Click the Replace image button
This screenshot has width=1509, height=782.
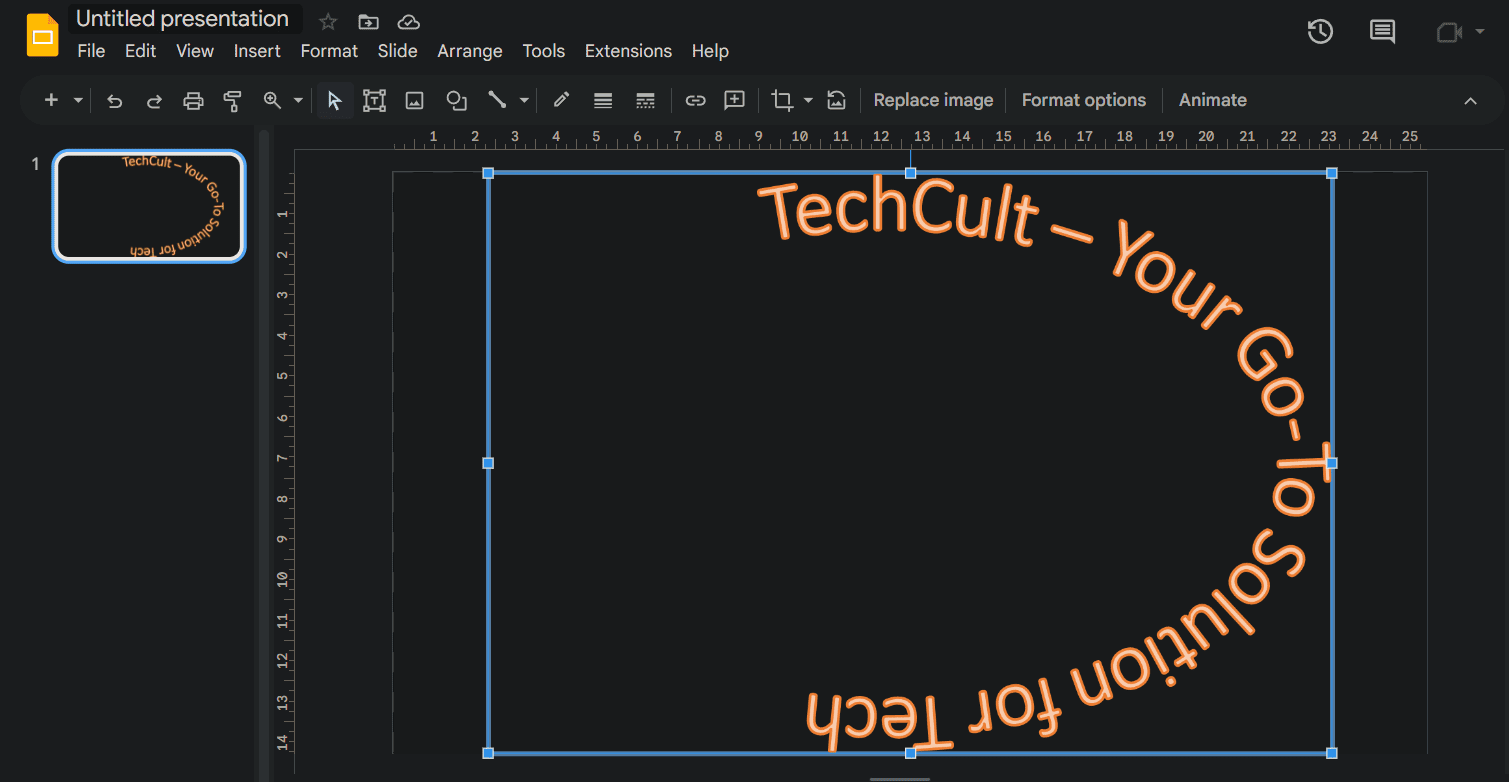point(933,100)
